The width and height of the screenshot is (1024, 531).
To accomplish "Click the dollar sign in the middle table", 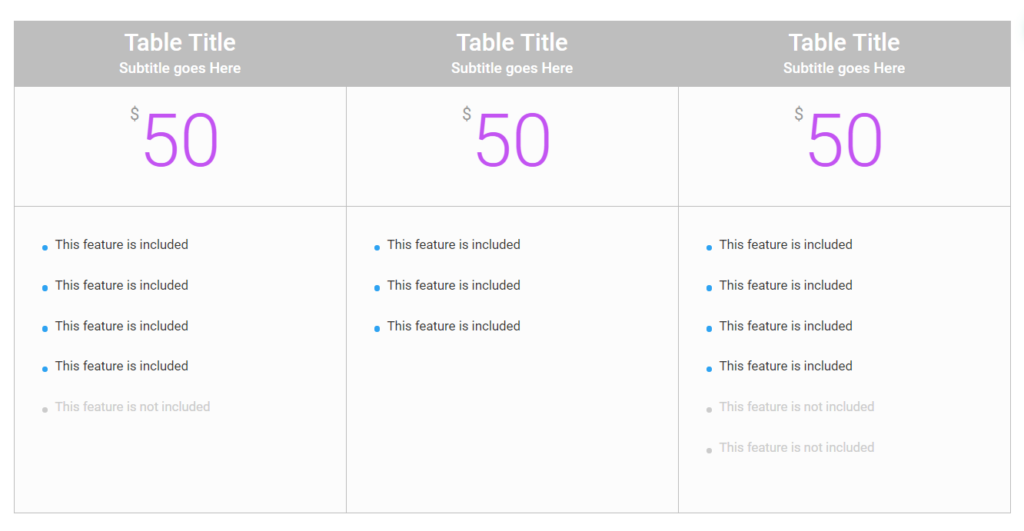I will [466, 114].
